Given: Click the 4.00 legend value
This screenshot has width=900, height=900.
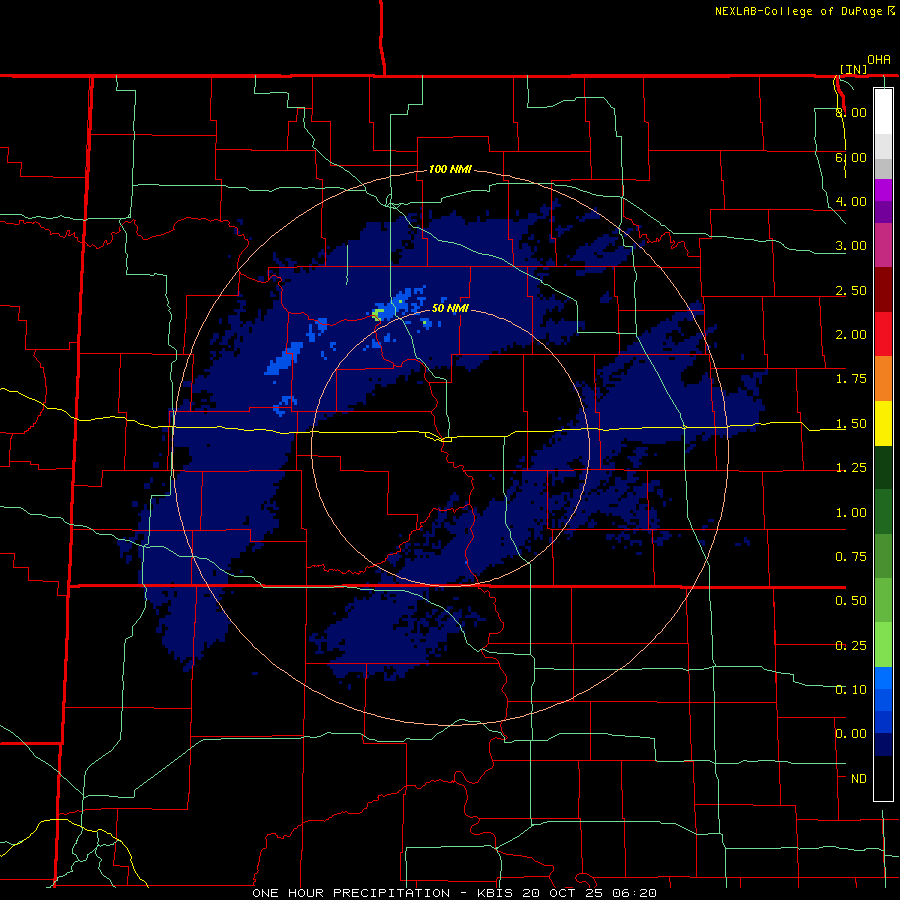Looking at the screenshot, I should (x=851, y=201).
